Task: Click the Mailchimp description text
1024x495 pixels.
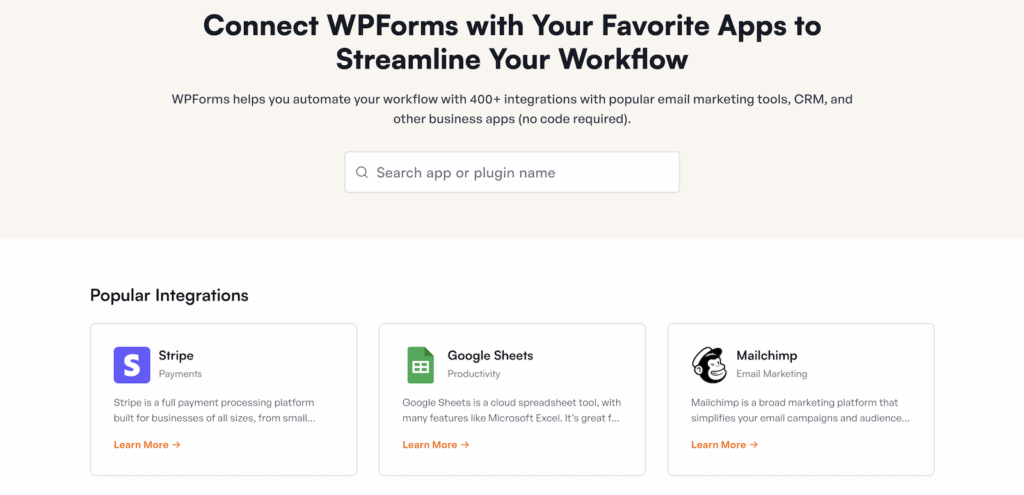Action: pyautogui.click(x=800, y=411)
